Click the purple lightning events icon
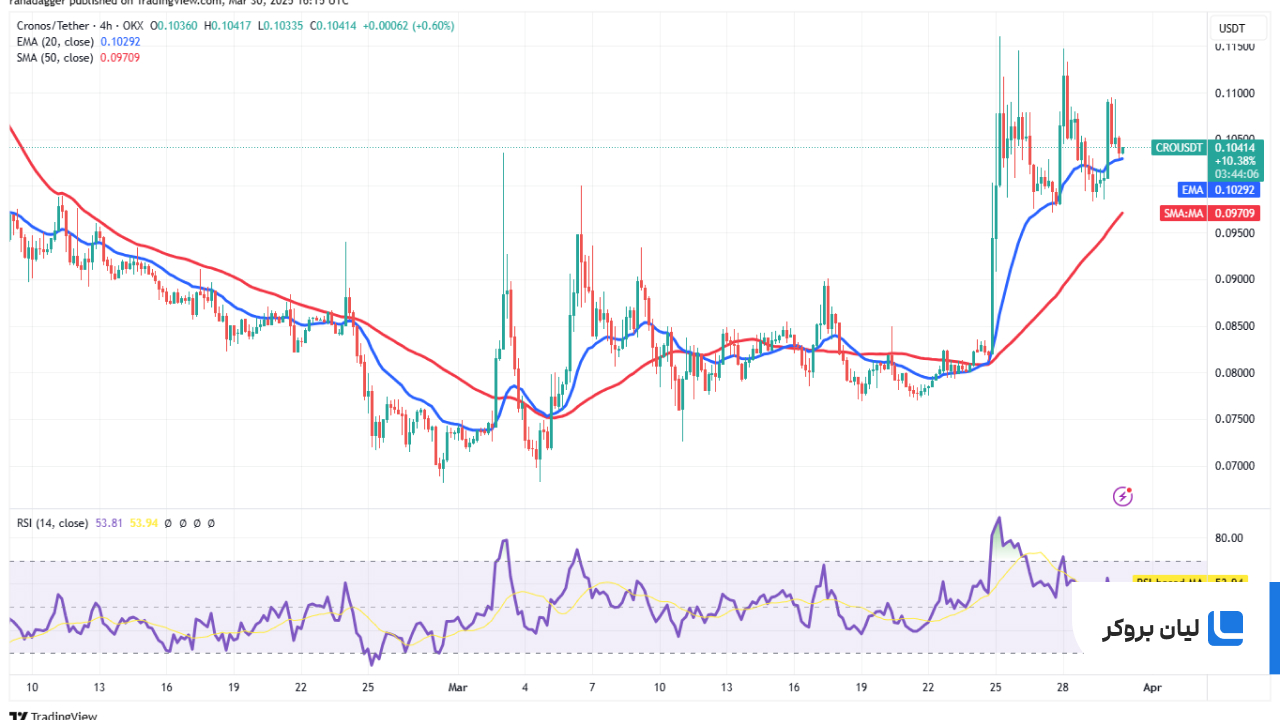 [x=1123, y=495]
